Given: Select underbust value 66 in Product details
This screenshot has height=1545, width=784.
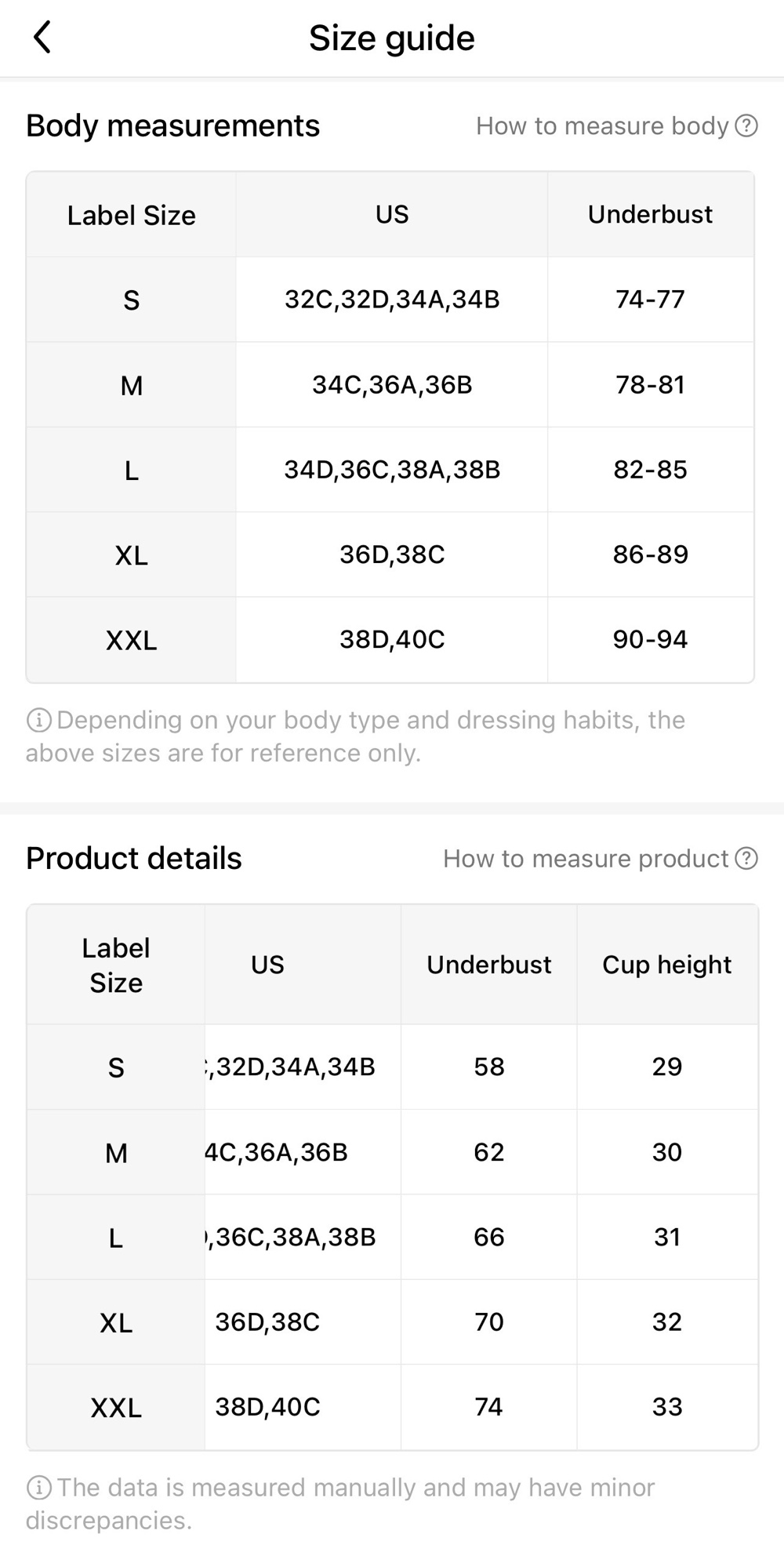Looking at the screenshot, I should point(488,1237).
